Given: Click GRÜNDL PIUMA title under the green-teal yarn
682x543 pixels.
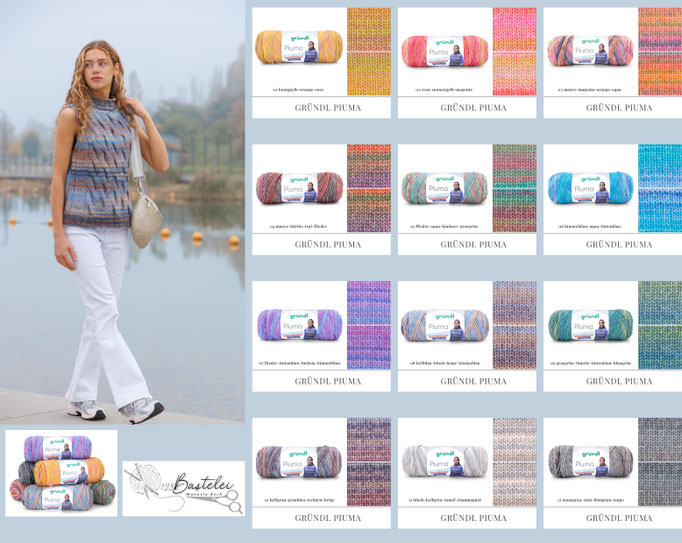Looking at the screenshot, I should pos(619,382).
